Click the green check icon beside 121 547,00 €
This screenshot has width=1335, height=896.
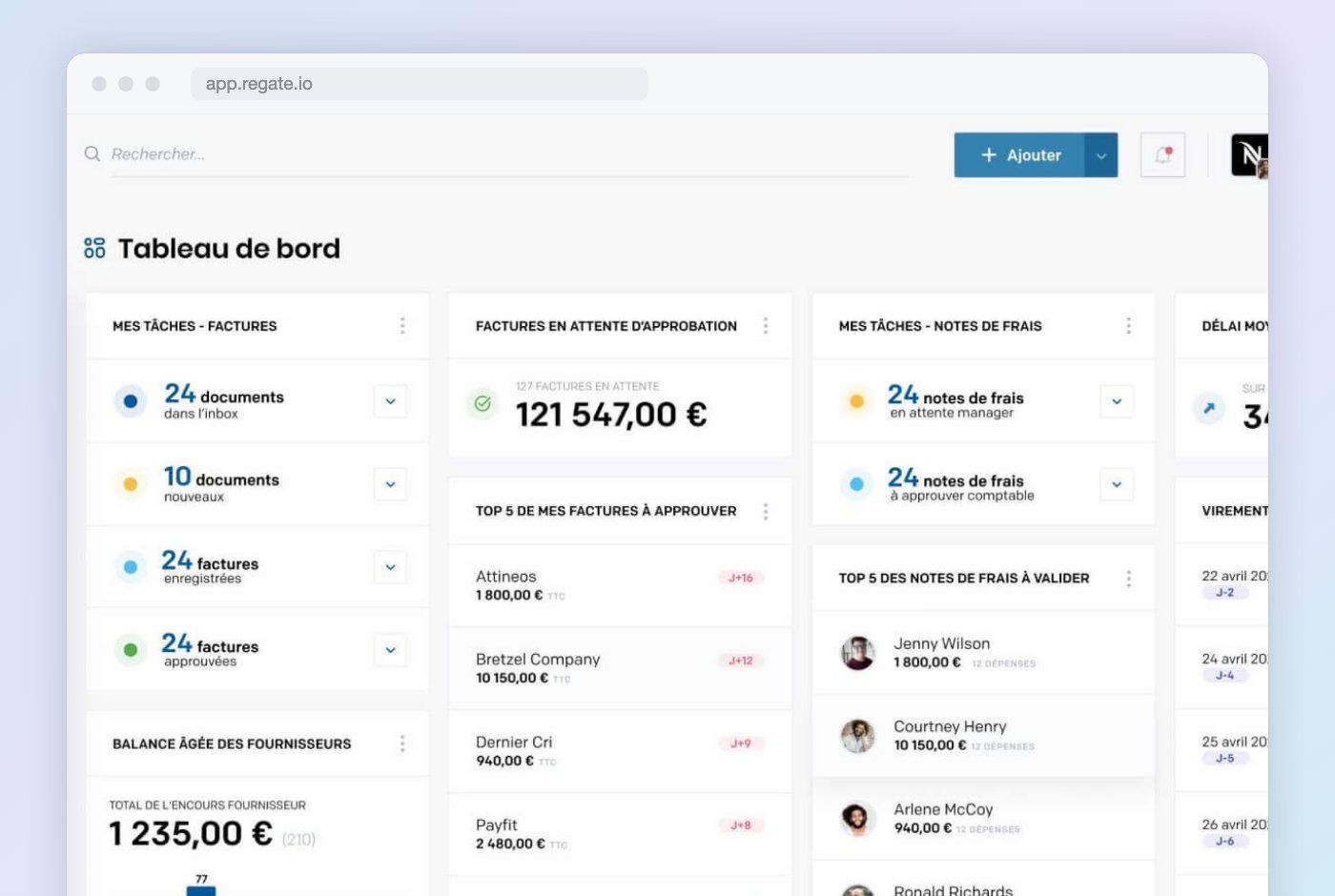tap(483, 404)
